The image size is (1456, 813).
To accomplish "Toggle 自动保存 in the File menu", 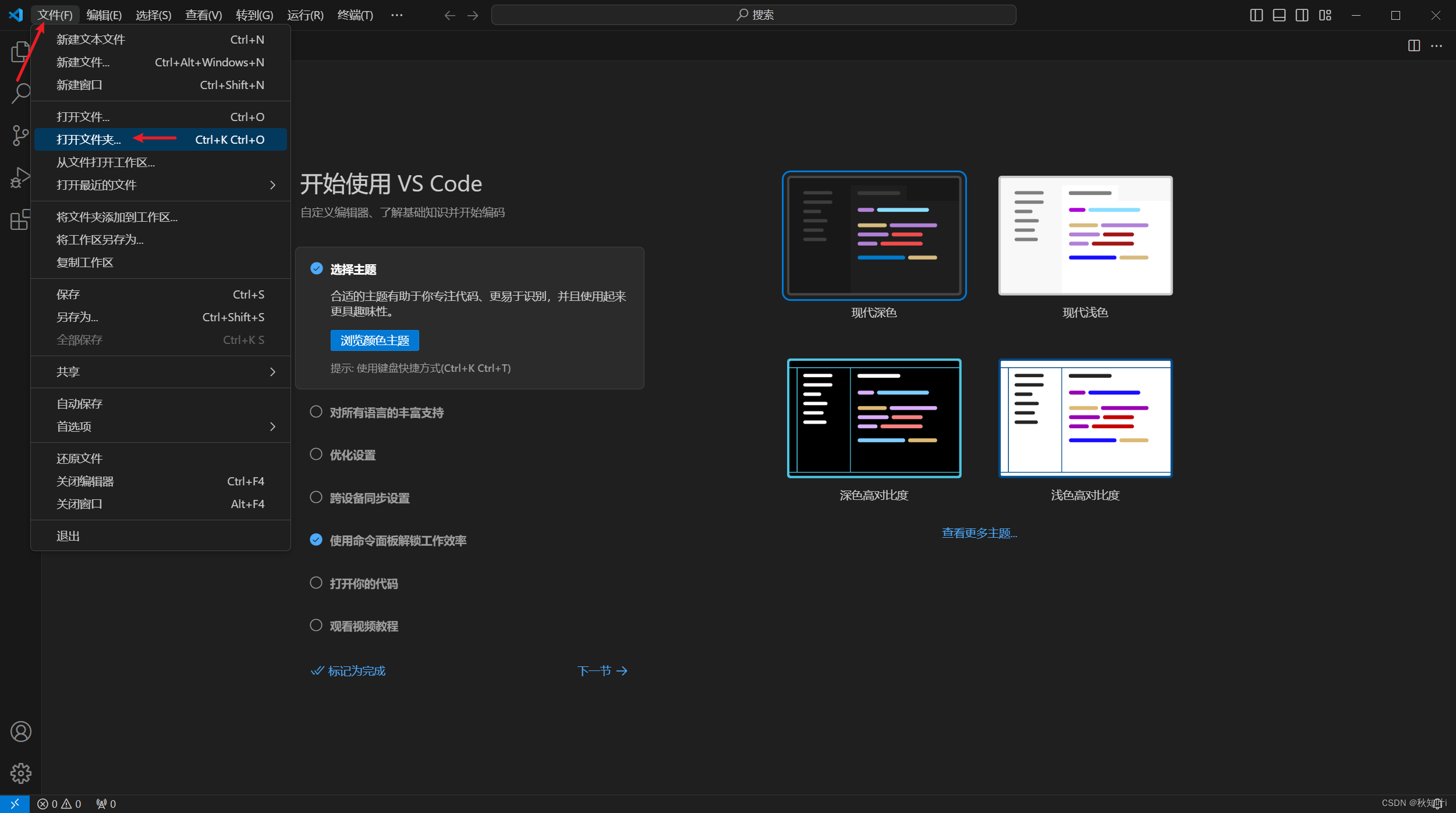I will click(160, 404).
